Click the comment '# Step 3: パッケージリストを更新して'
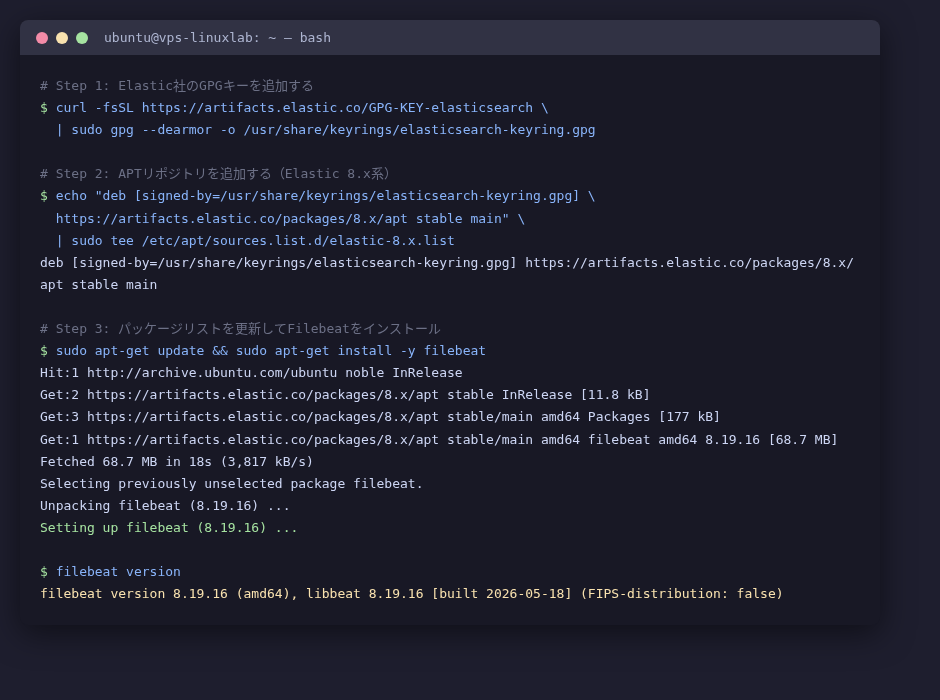Screen dimensions: 940x700 240,329
